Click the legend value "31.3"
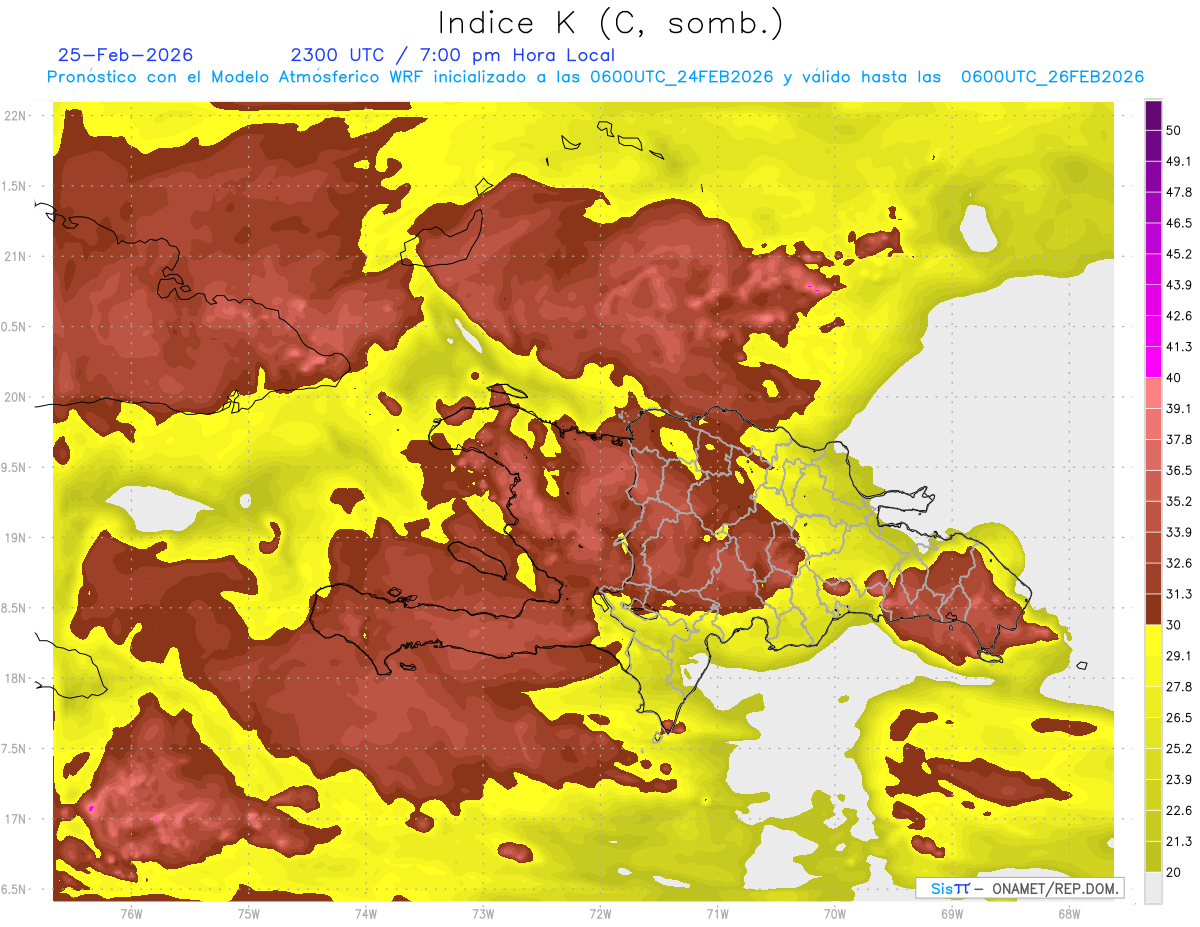 pos(1179,594)
